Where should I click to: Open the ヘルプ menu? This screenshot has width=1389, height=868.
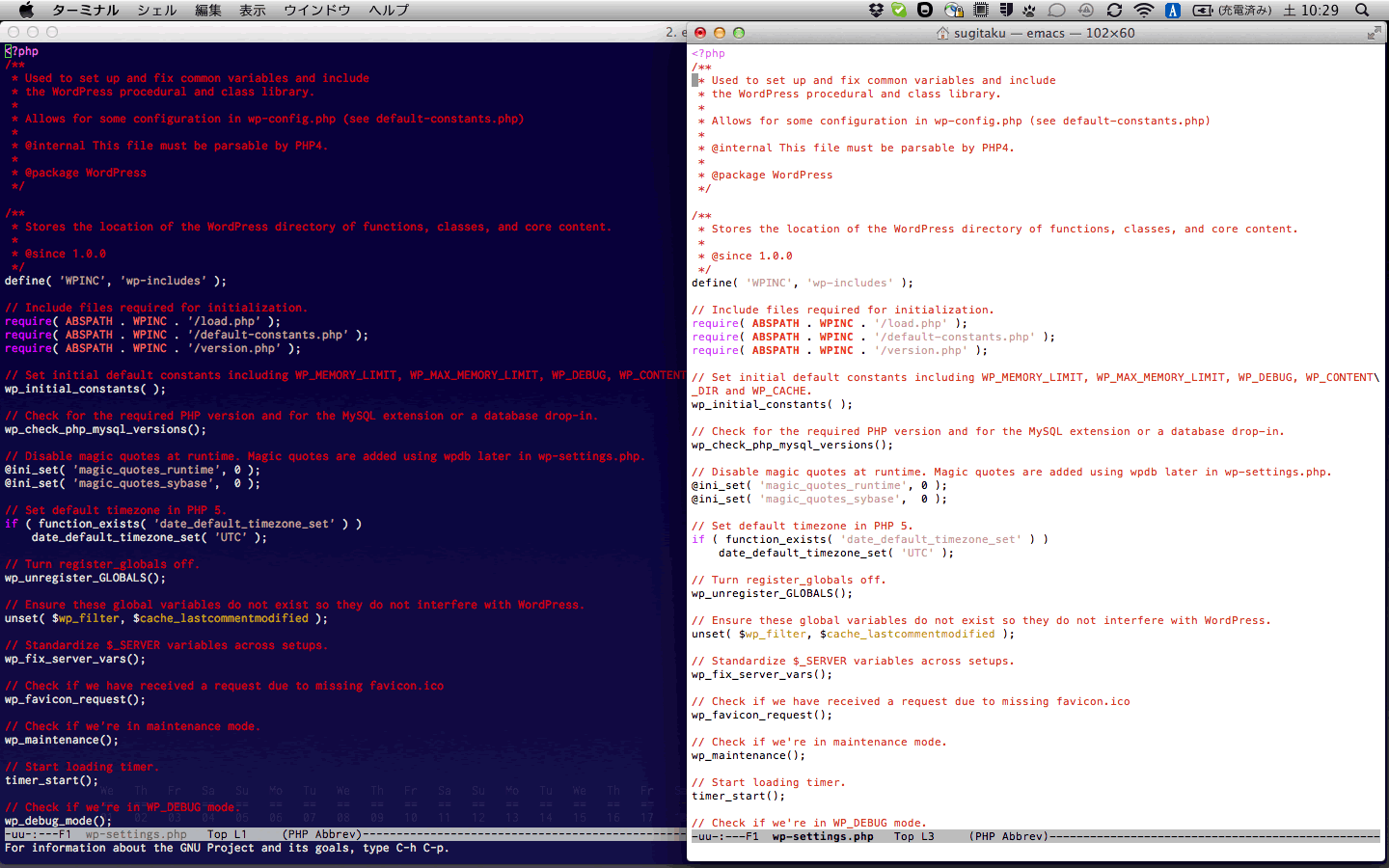click(x=389, y=11)
